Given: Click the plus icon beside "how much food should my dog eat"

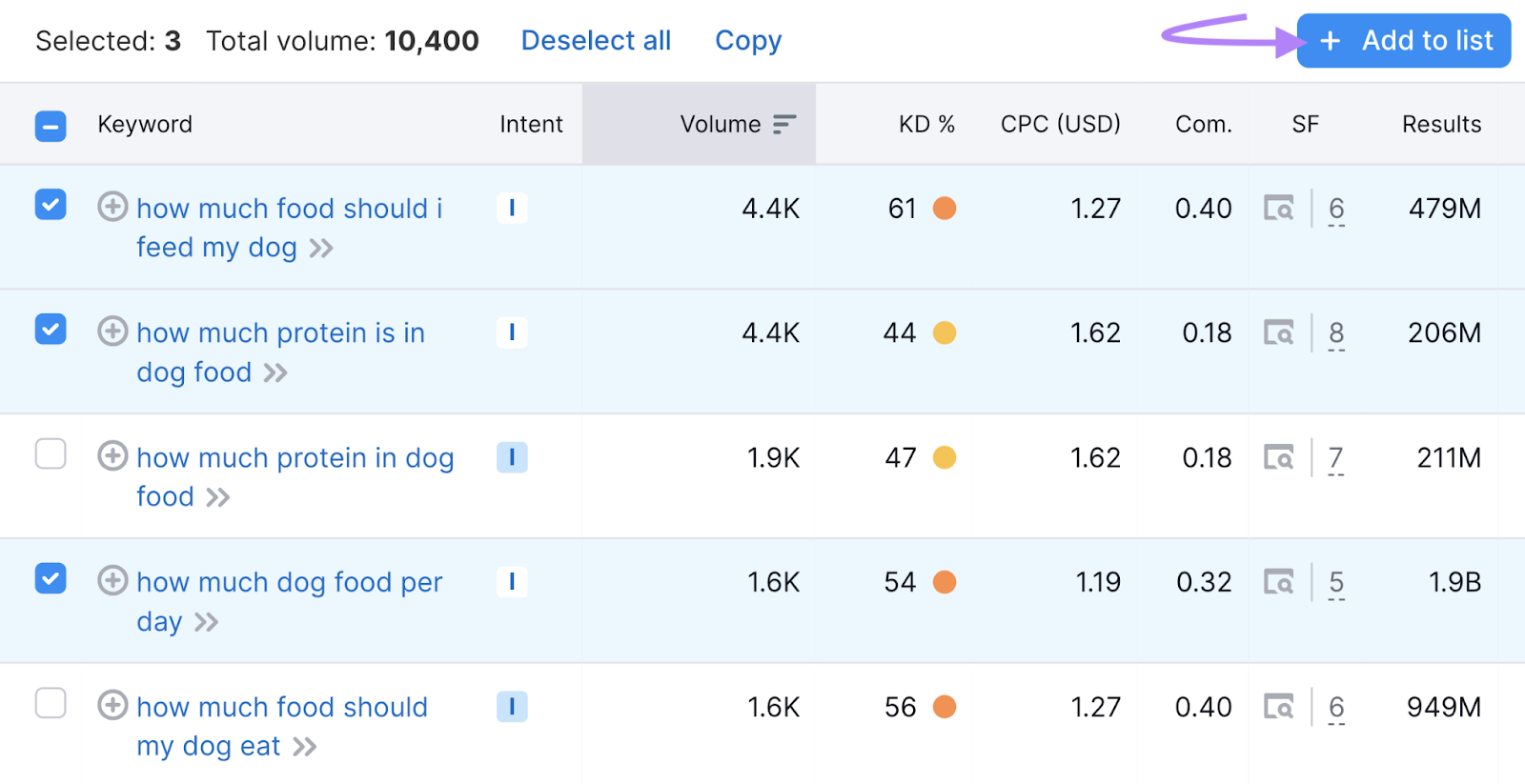Looking at the screenshot, I should [x=112, y=706].
